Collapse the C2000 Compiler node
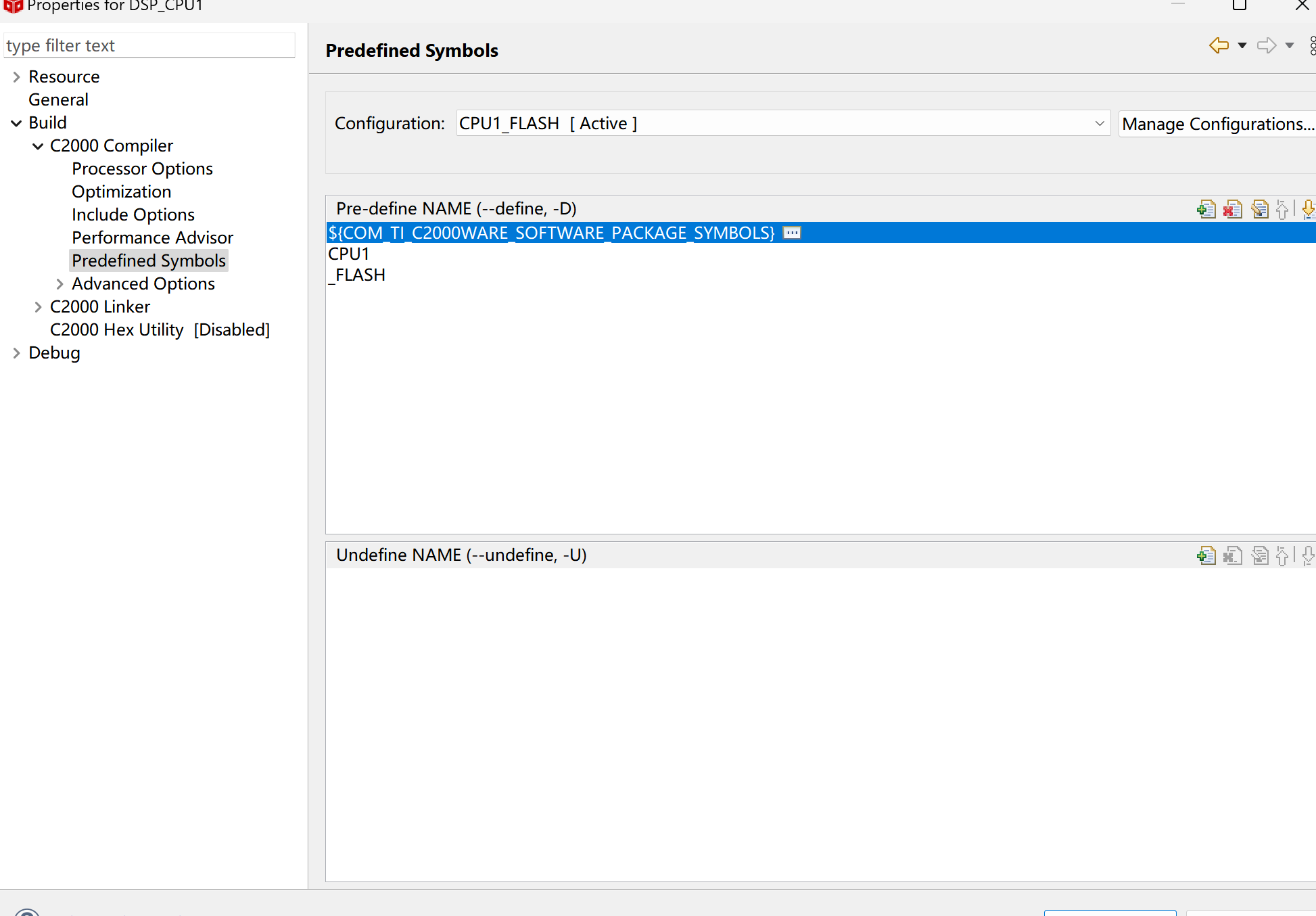The width and height of the screenshot is (1316, 916). pyautogui.click(x=38, y=146)
